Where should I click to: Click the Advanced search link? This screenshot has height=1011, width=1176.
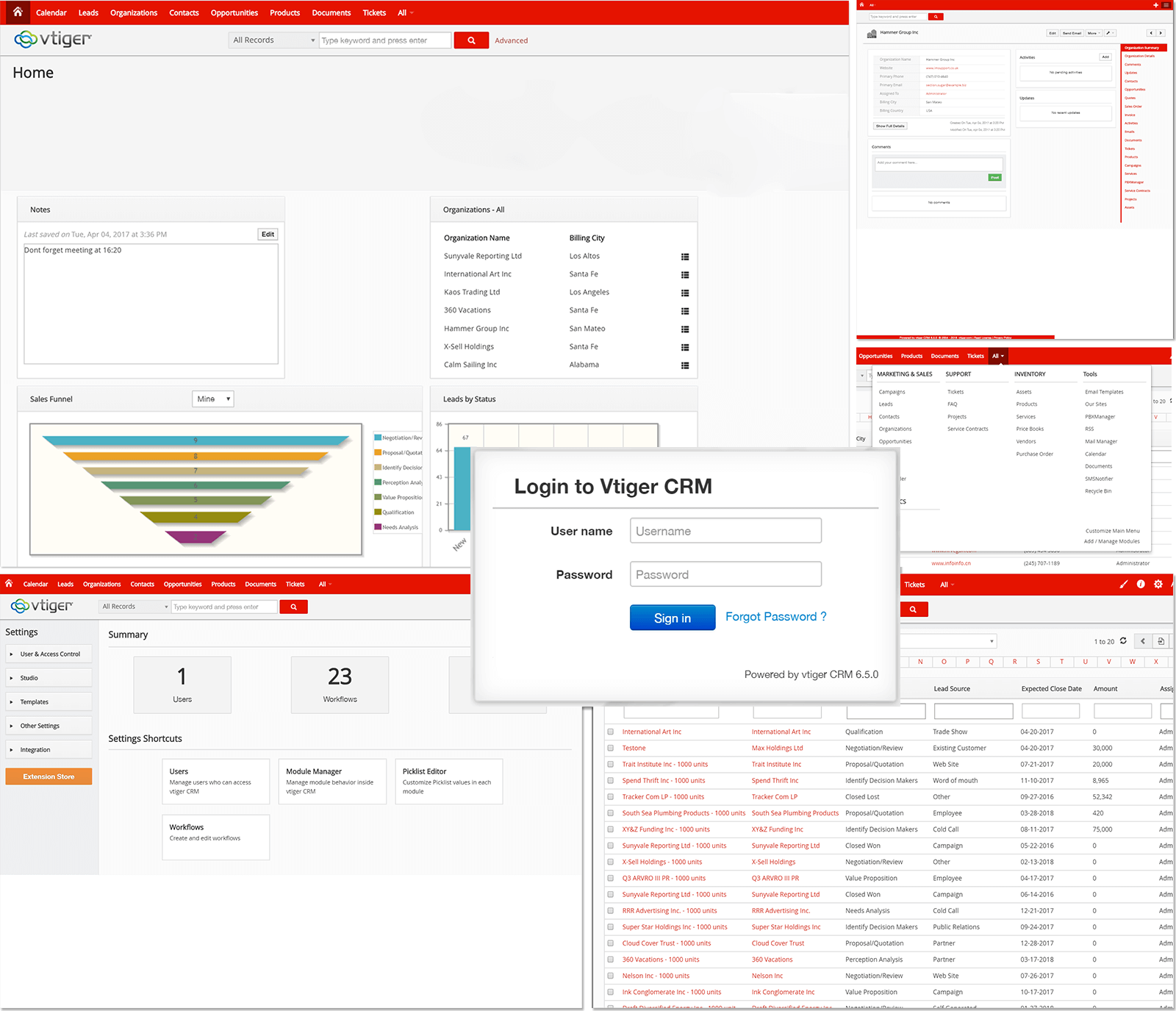click(511, 40)
